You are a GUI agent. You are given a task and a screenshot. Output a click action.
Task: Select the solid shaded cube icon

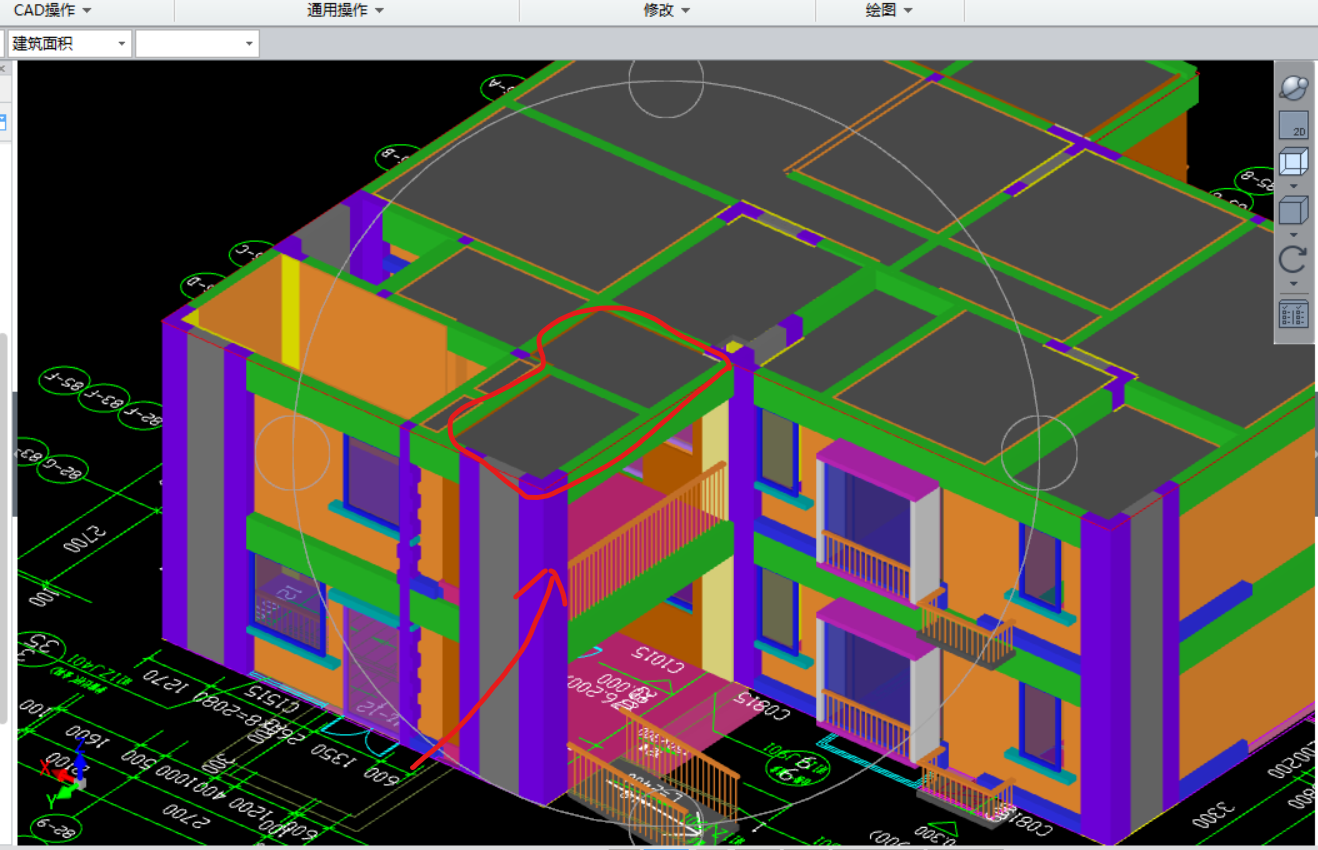coord(1293,211)
